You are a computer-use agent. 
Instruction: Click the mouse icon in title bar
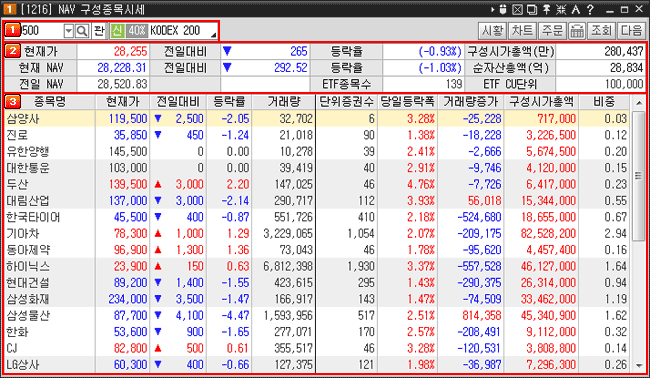click(503, 9)
